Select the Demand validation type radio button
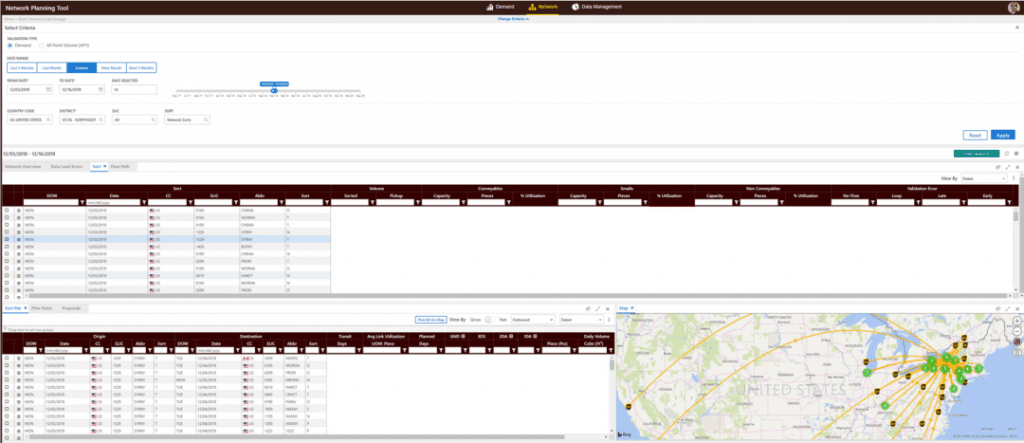 [10, 45]
